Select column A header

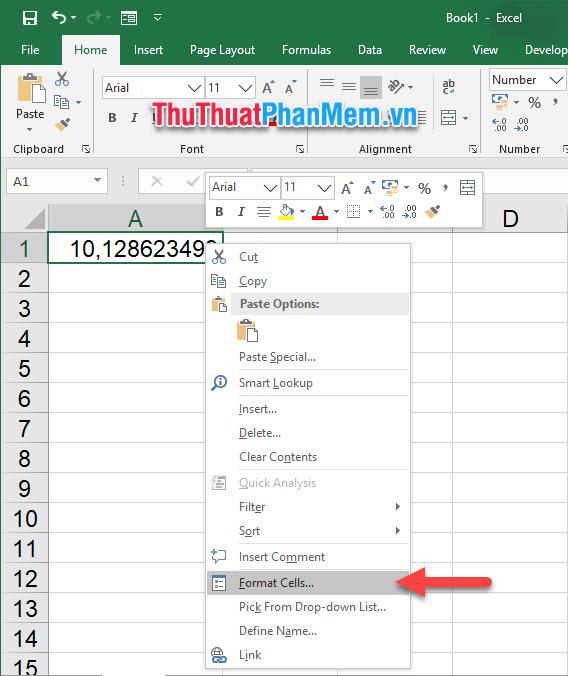[135, 219]
